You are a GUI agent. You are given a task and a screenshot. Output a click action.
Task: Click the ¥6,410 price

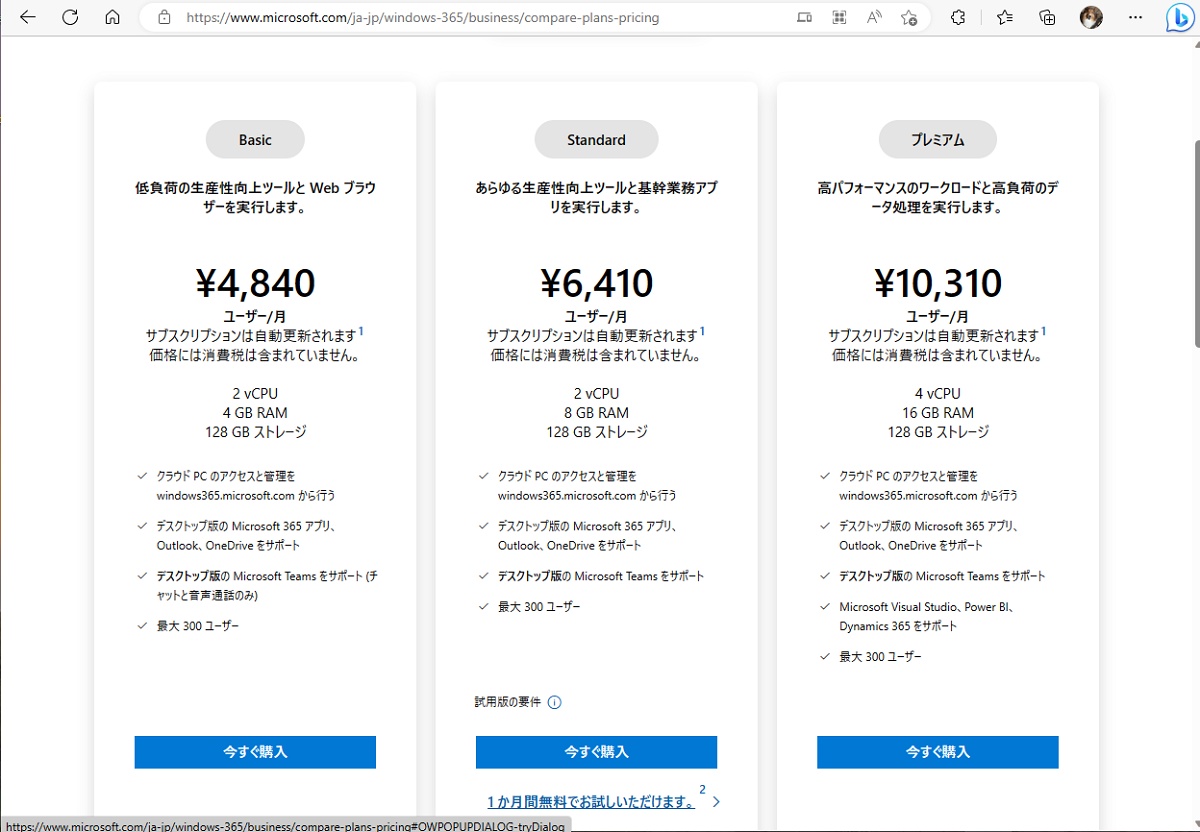[x=596, y=284]
